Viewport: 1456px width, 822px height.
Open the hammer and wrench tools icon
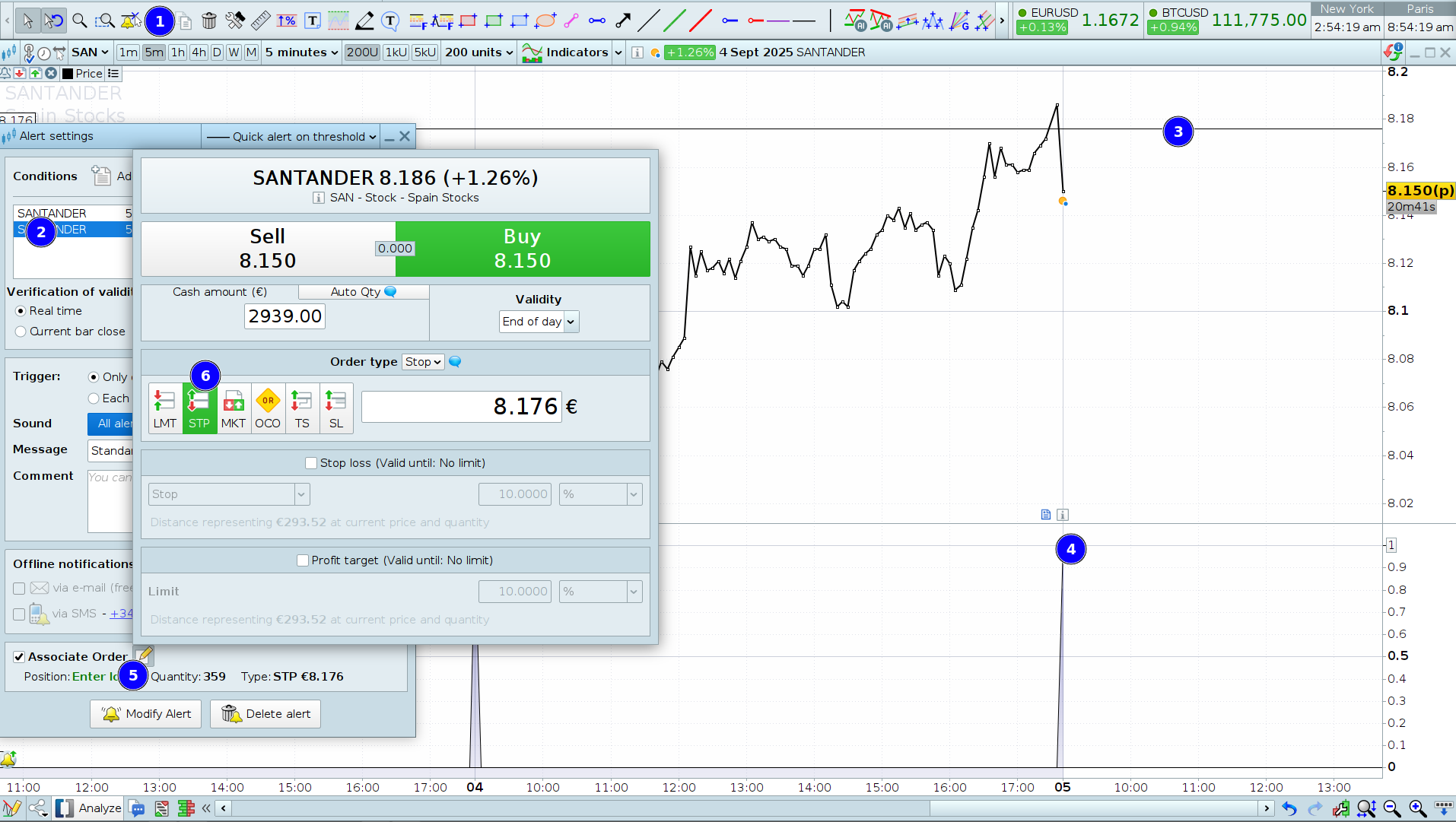(235, 21)
